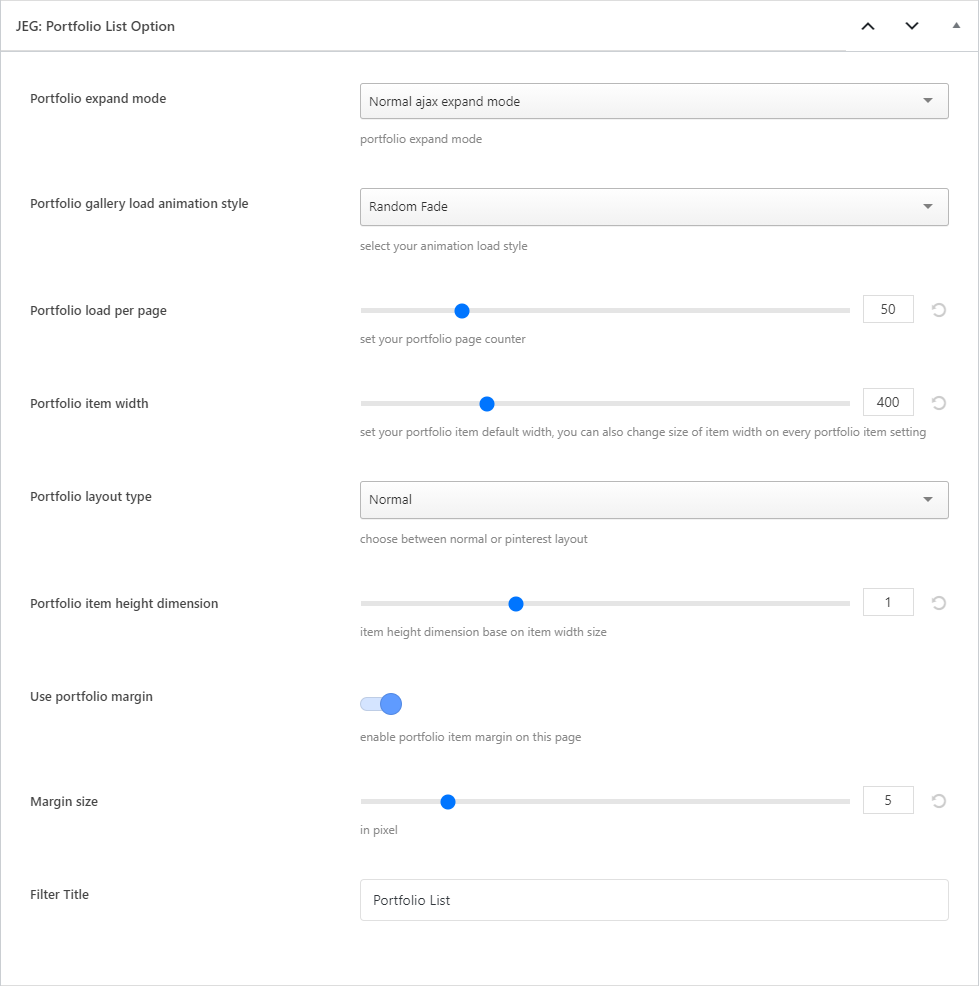Focus the Portfolio load per page number box
The height and width of the screenshot is (986, 979).
(x=887, y=310)
